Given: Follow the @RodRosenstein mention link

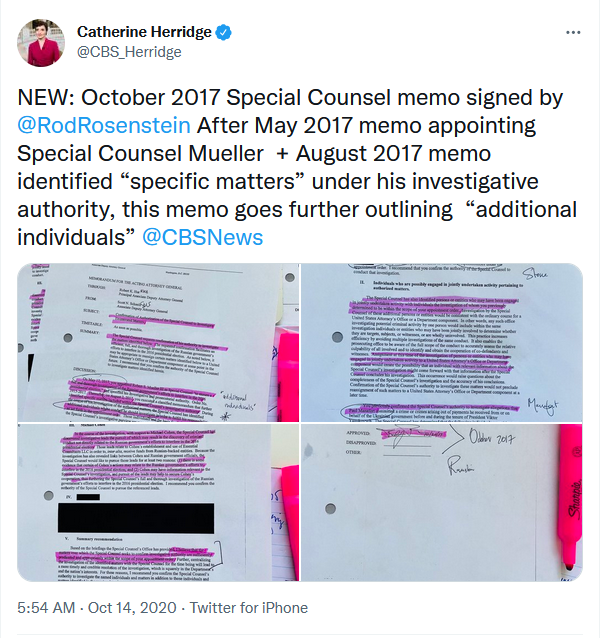Looking at the screenshot, I should pyautogui.click(x=104, y=125).
